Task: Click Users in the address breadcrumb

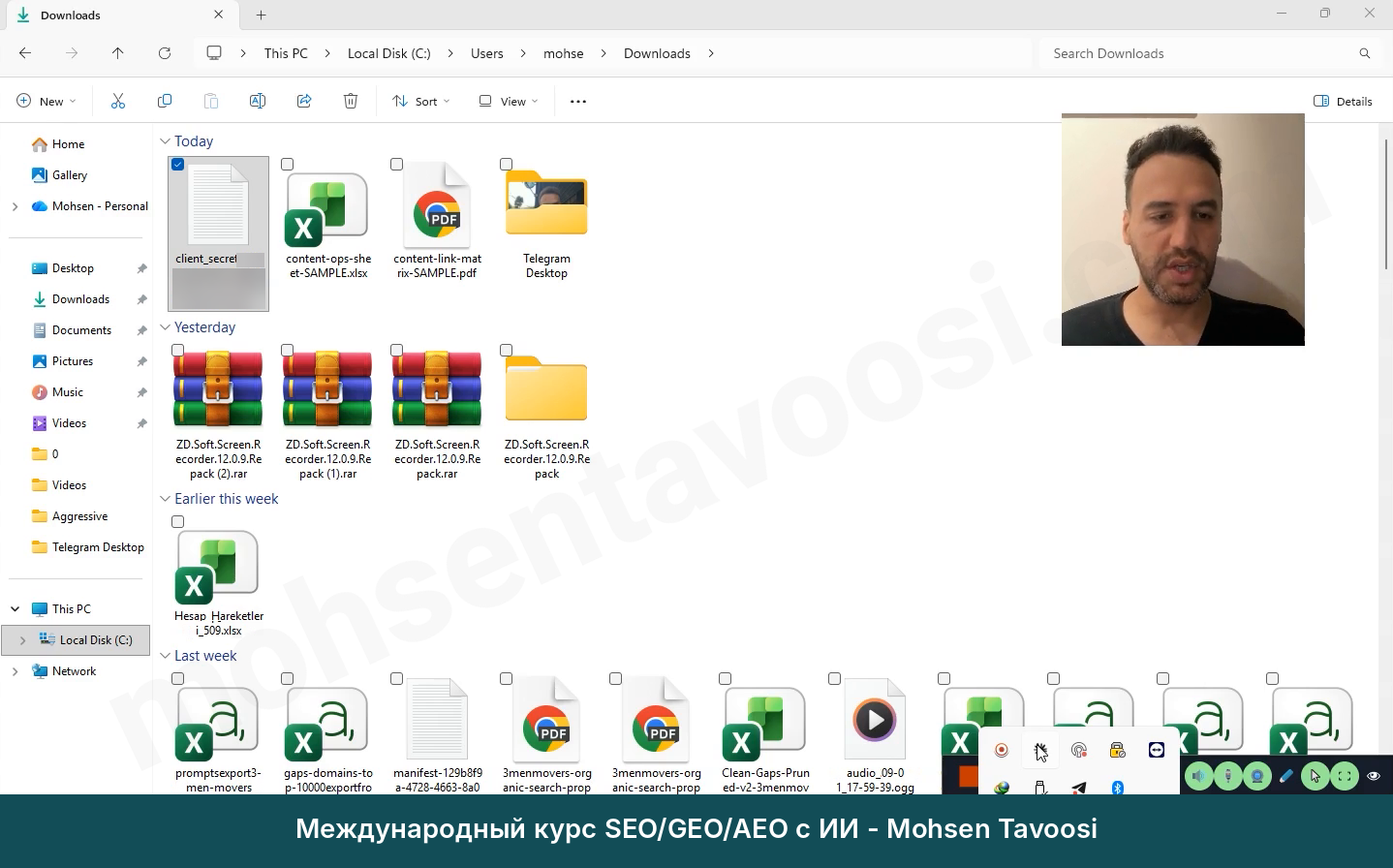Action: pyautogui.click(x=486, y=53)
